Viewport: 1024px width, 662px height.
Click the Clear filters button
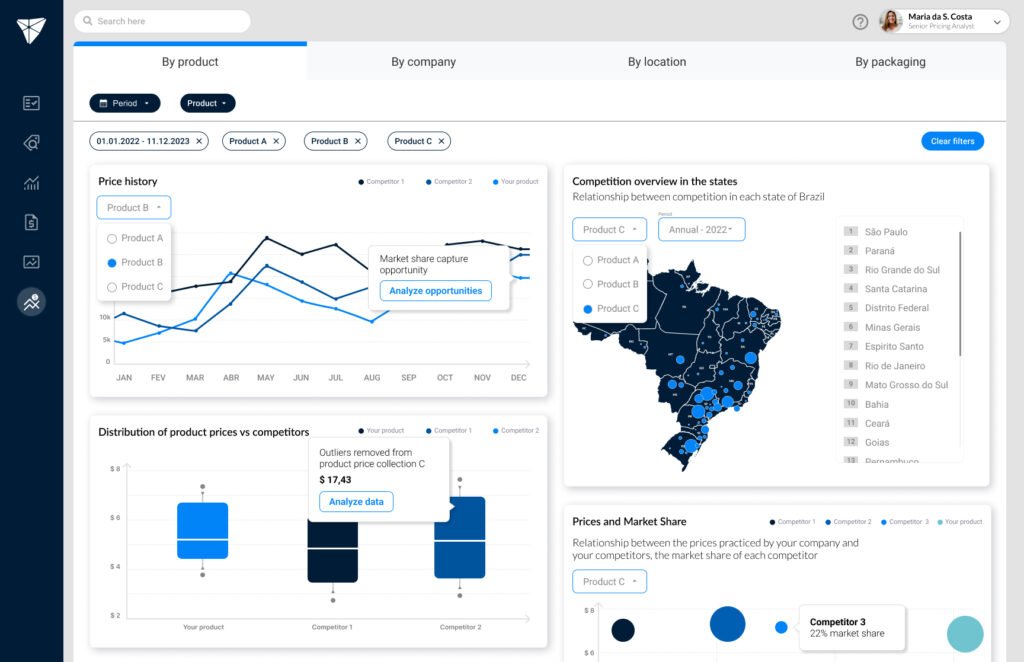952,141
